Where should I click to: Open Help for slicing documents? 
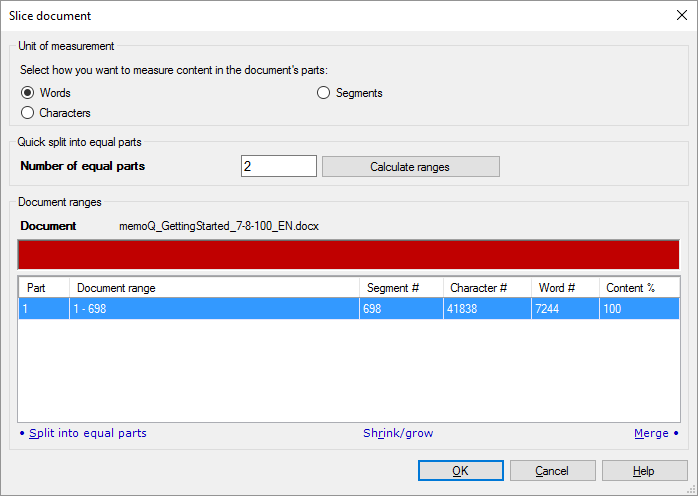(644, 471)
